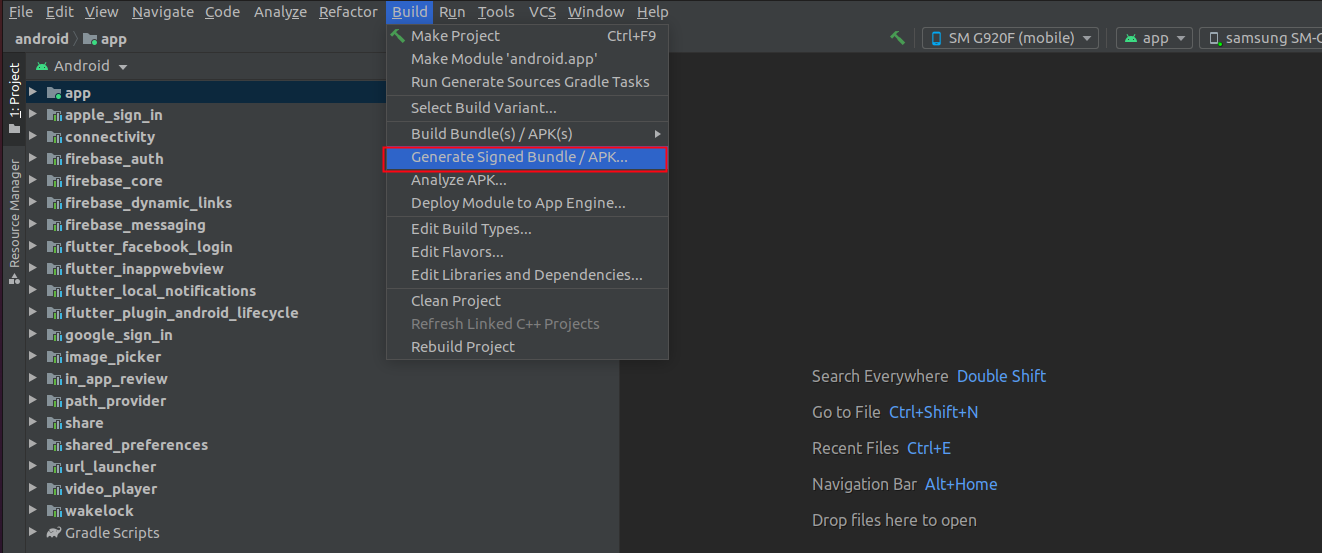Click the video_player module folder icon
Screen dimensions: 1322x553
tap(54, 489)
